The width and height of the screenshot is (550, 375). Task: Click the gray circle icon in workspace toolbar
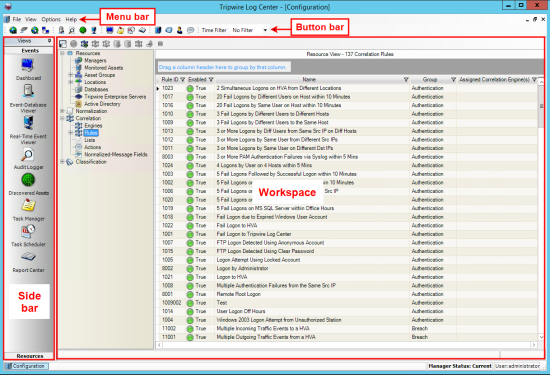(x=73, y=44)
